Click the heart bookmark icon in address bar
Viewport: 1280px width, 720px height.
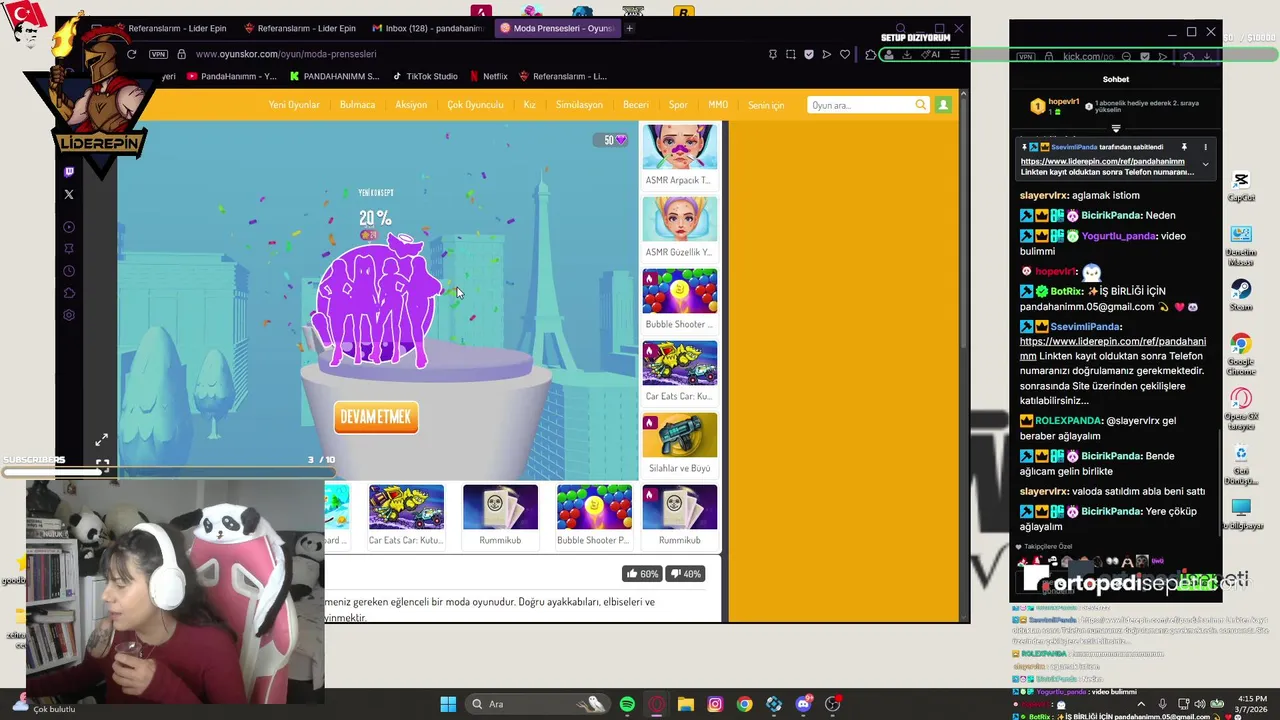pyautogui.click(x=845, y=54)
